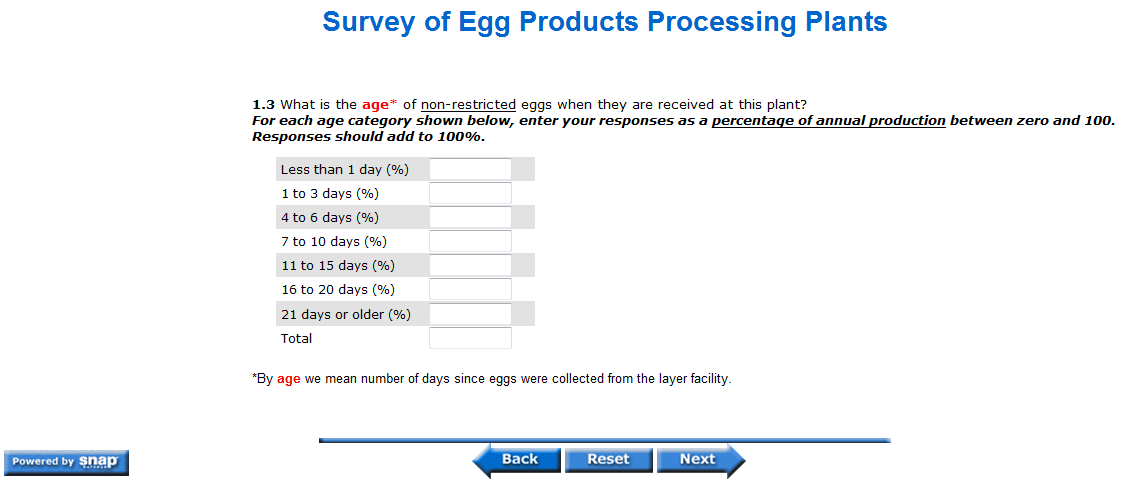
Task: Select the 21 days or older field
Action: [470, 314]
